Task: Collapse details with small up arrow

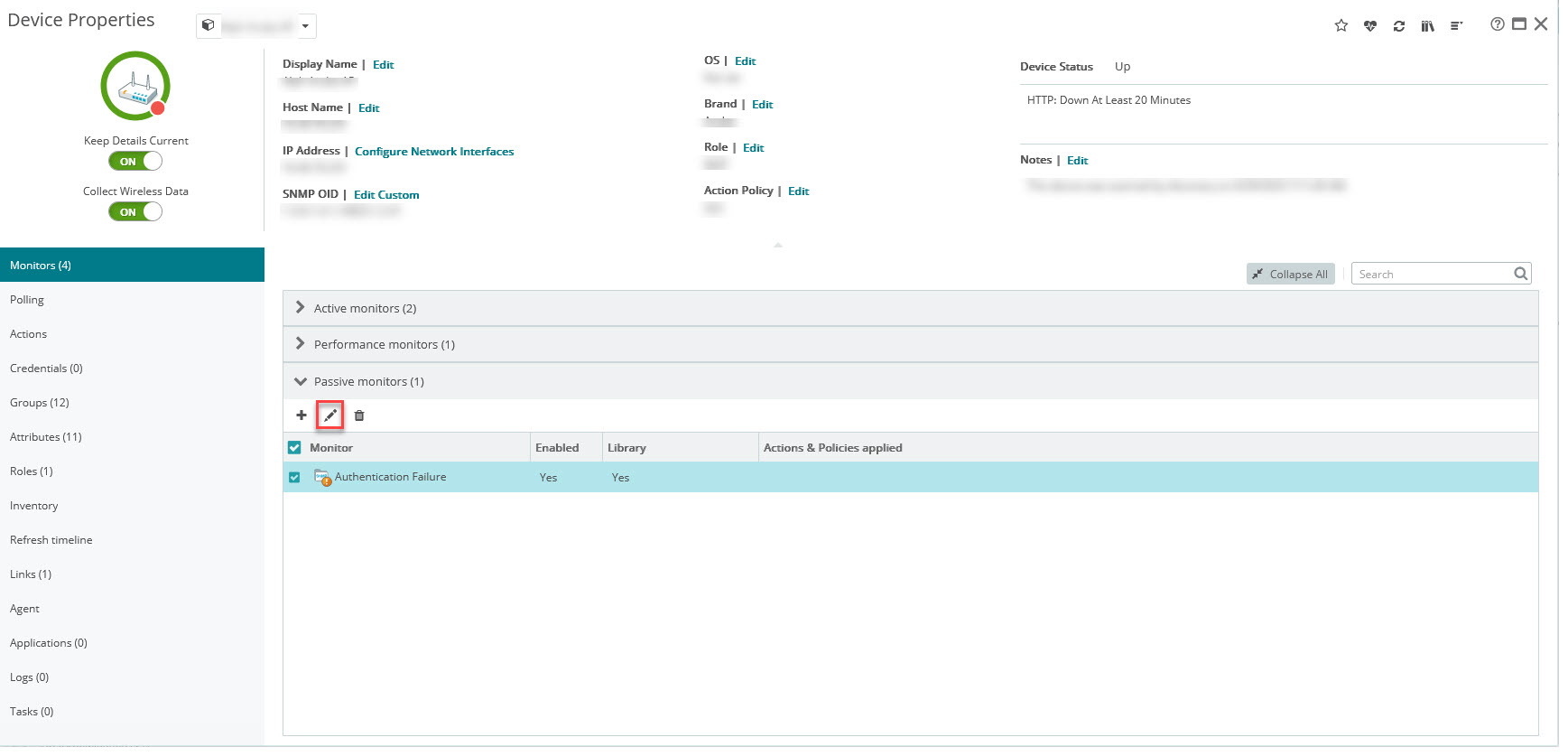Action: pyautogui.click(x=778, y=245)
